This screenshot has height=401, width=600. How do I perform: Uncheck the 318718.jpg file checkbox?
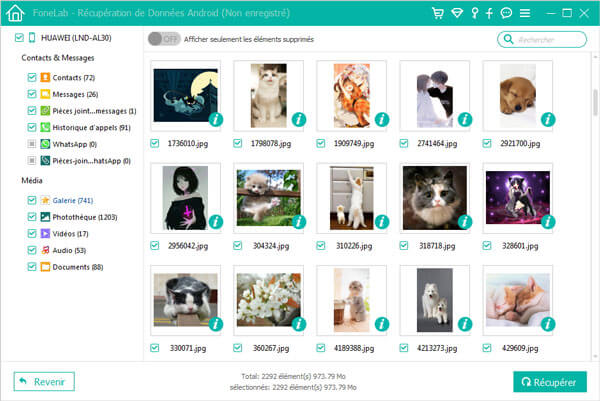pyautogui.click(x=404, y=245)
